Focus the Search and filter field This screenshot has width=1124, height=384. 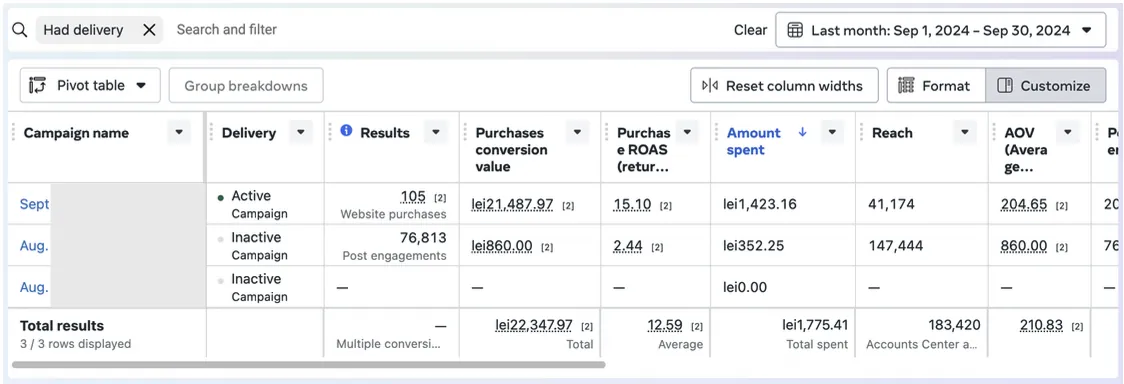point(227,29)
